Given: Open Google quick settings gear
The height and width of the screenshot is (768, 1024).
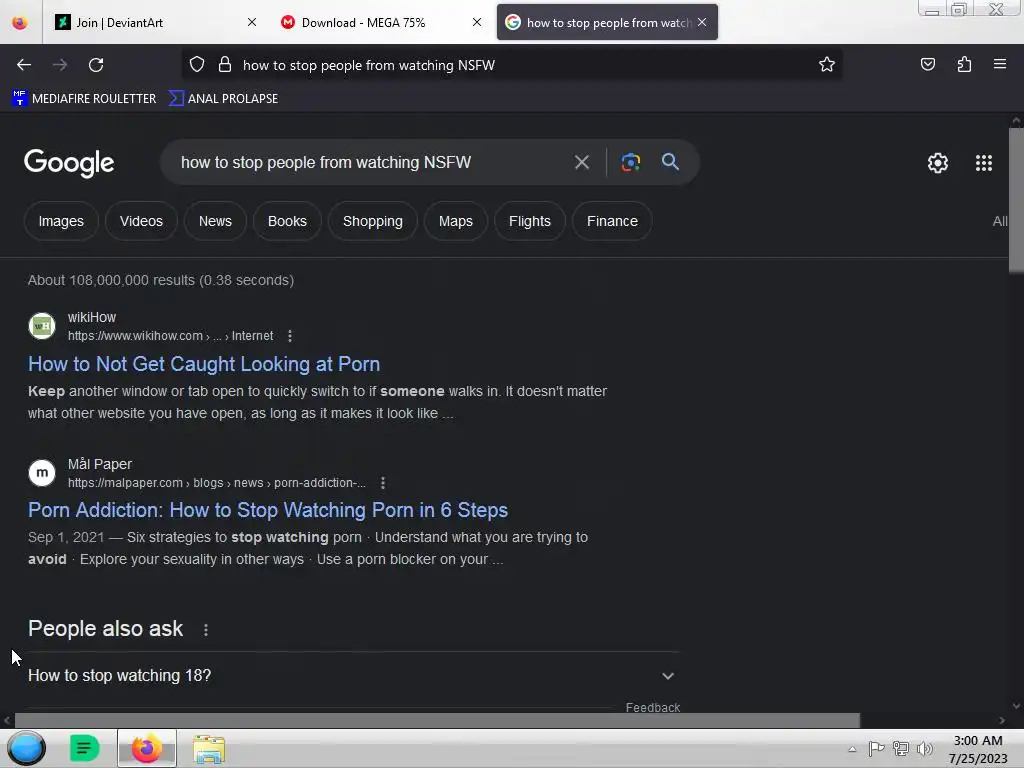Looking at the screenshot, I should click(x=938, y=163).
